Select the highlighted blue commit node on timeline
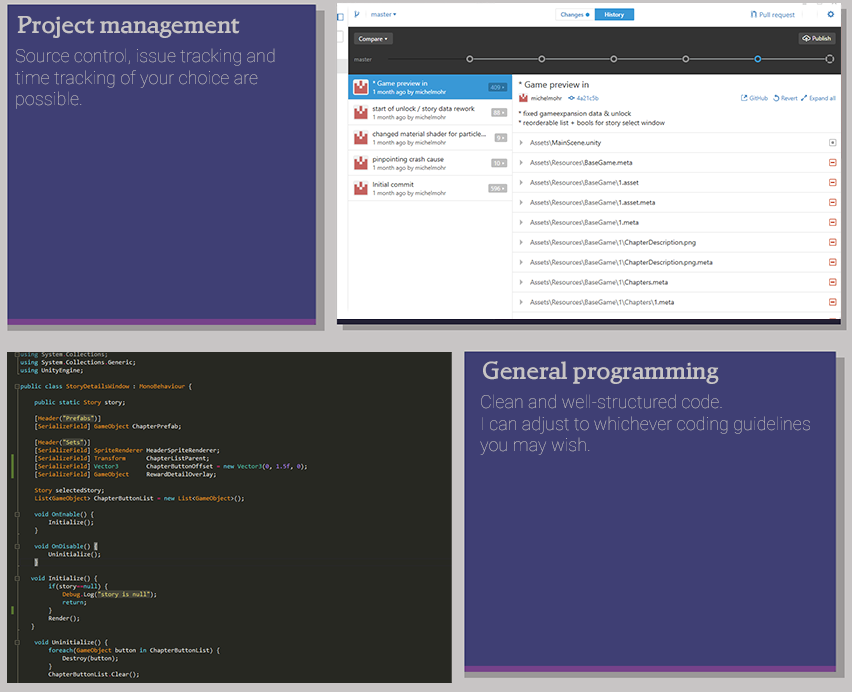852x692 pixels. click(758, 60)
